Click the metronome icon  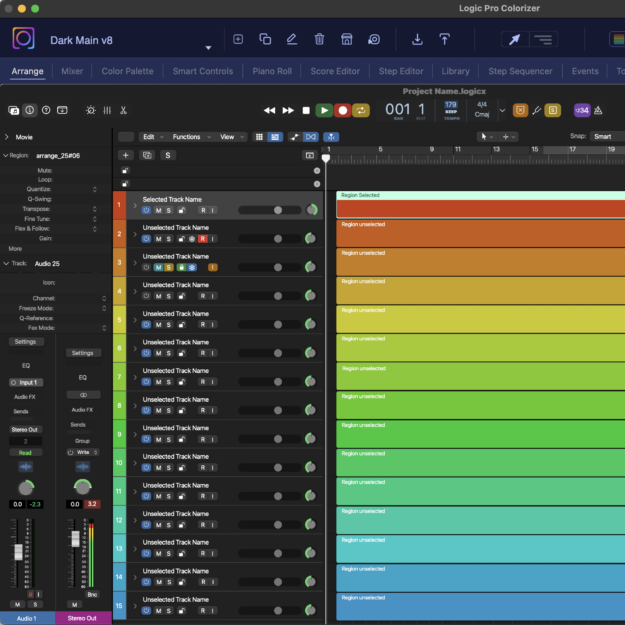(x=598, y=110)
